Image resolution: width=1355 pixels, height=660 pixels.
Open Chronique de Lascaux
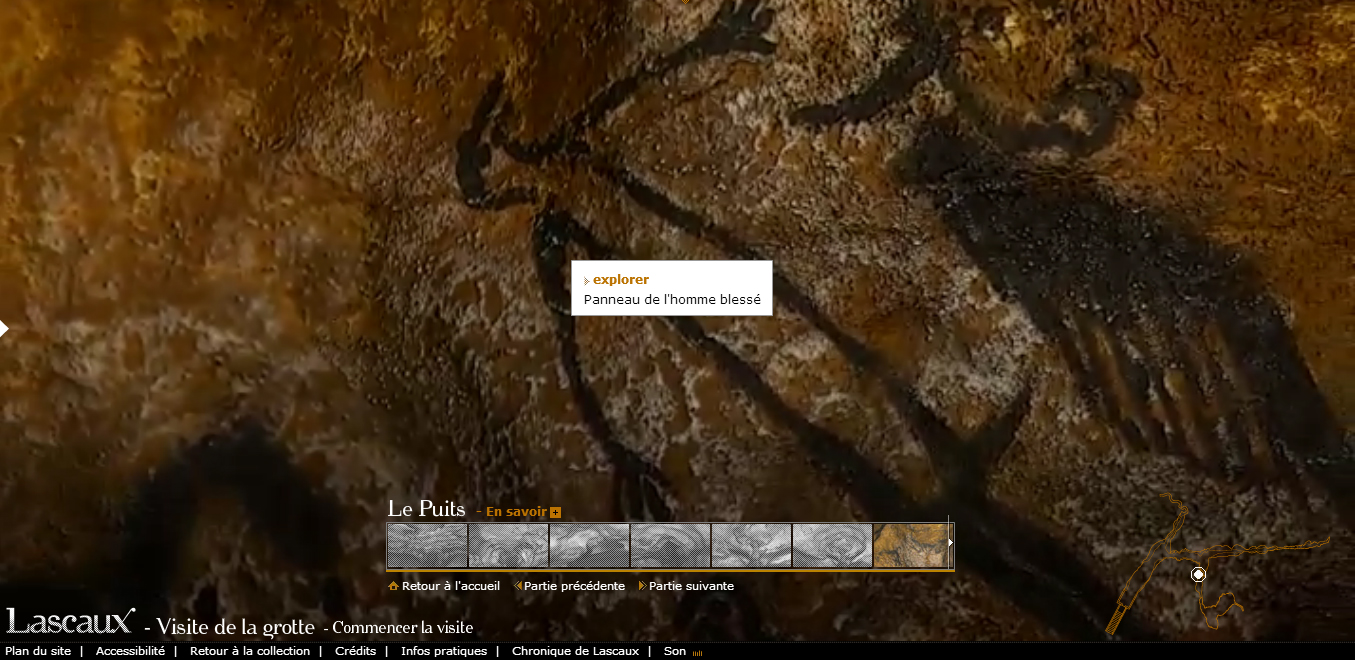coord(575,651)
